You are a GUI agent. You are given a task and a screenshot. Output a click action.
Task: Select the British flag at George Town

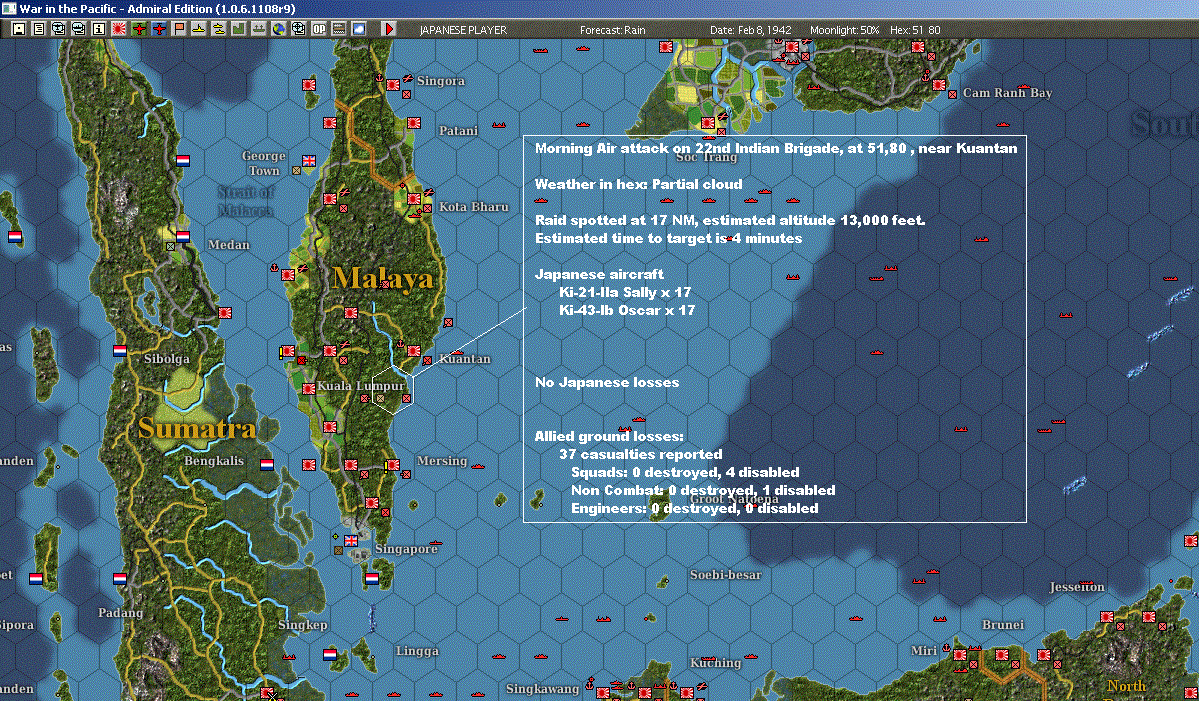309,161
